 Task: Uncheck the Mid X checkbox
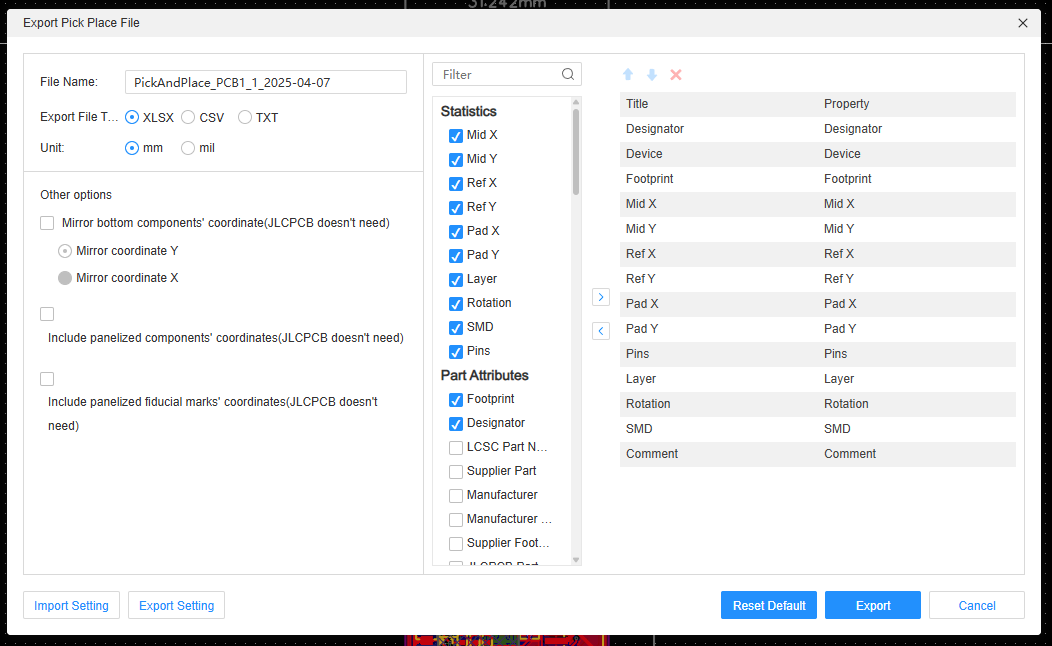tap(456, 136)
